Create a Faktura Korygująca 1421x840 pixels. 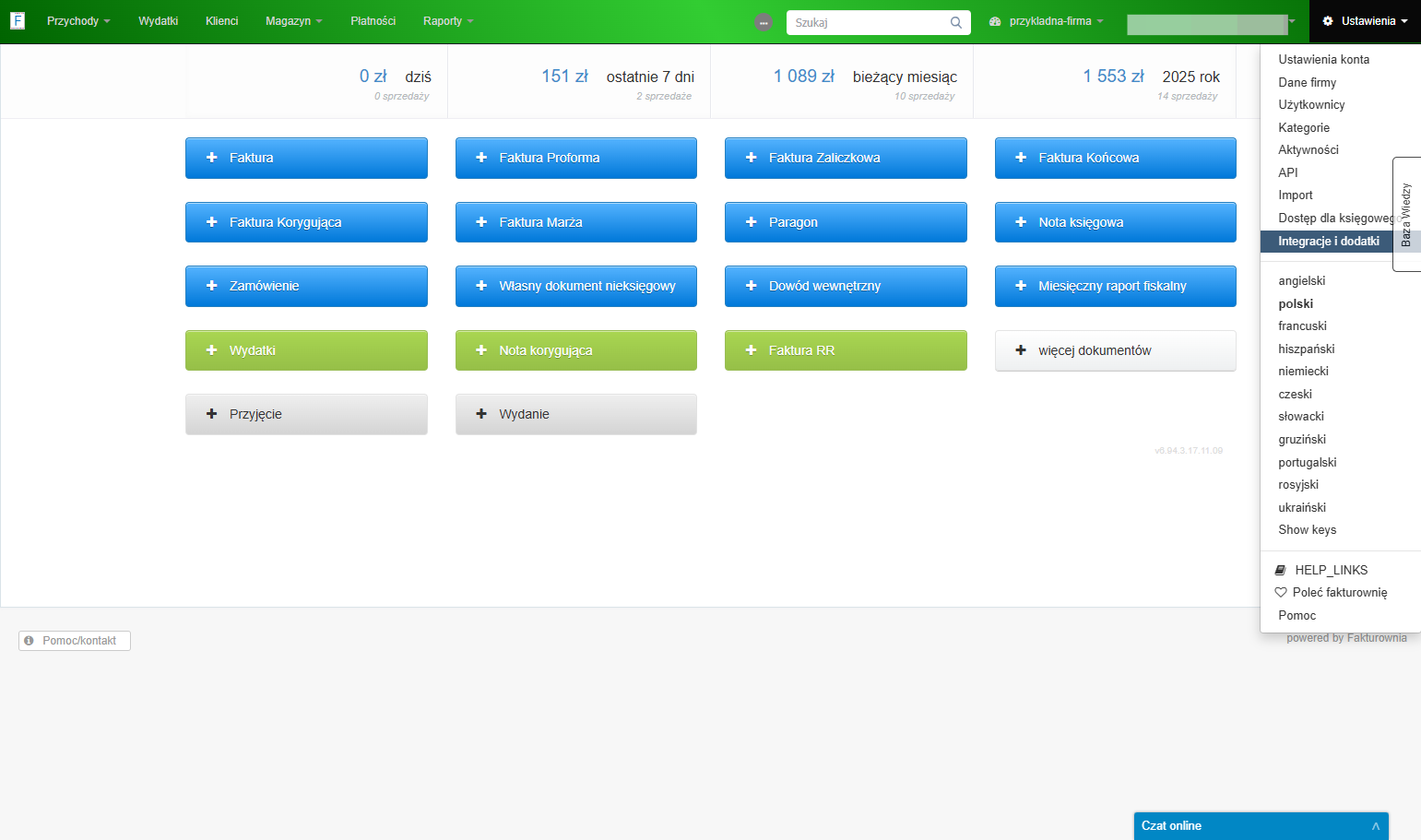coord(306,222)
